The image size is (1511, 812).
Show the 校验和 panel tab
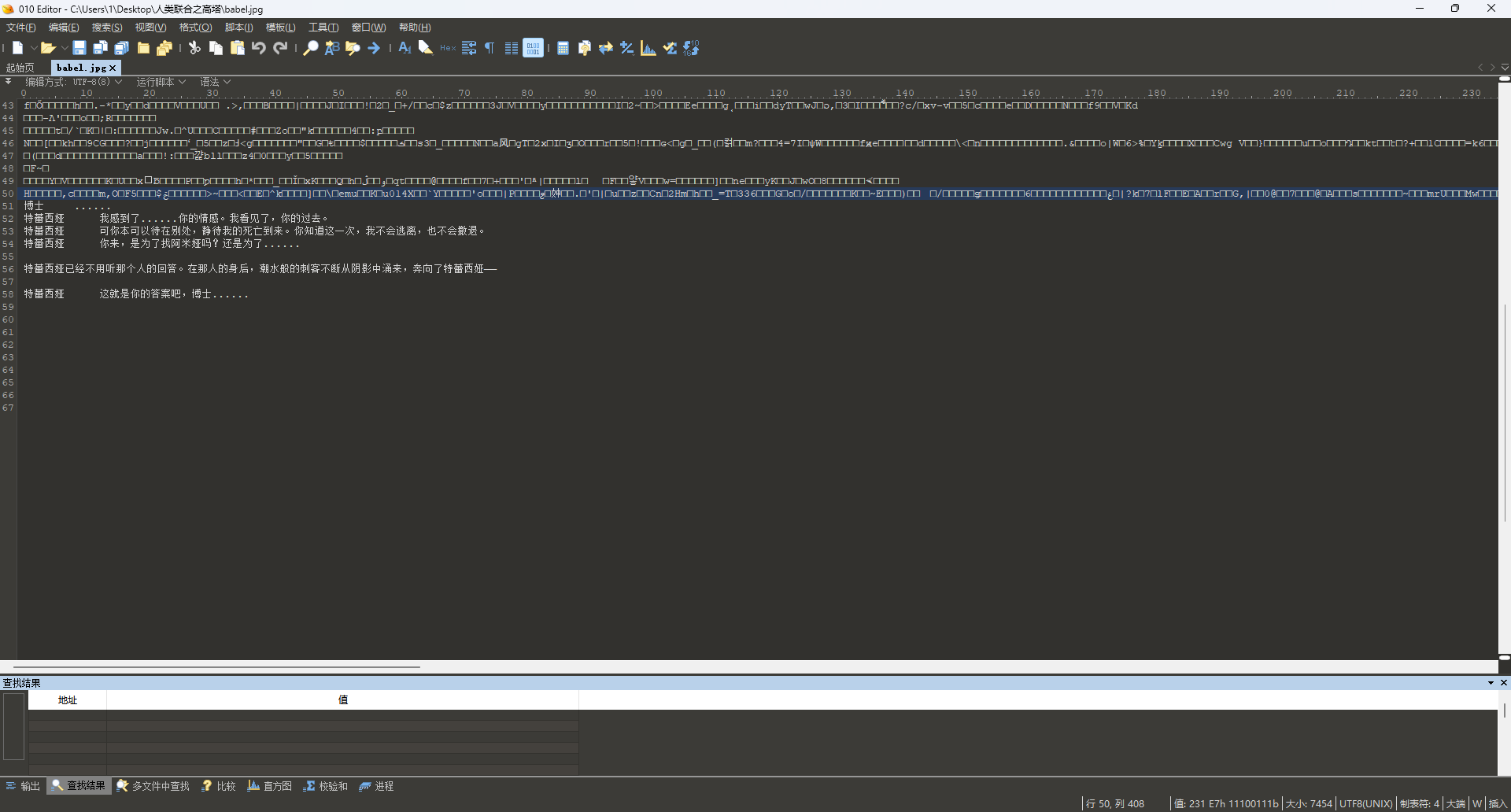326,786
